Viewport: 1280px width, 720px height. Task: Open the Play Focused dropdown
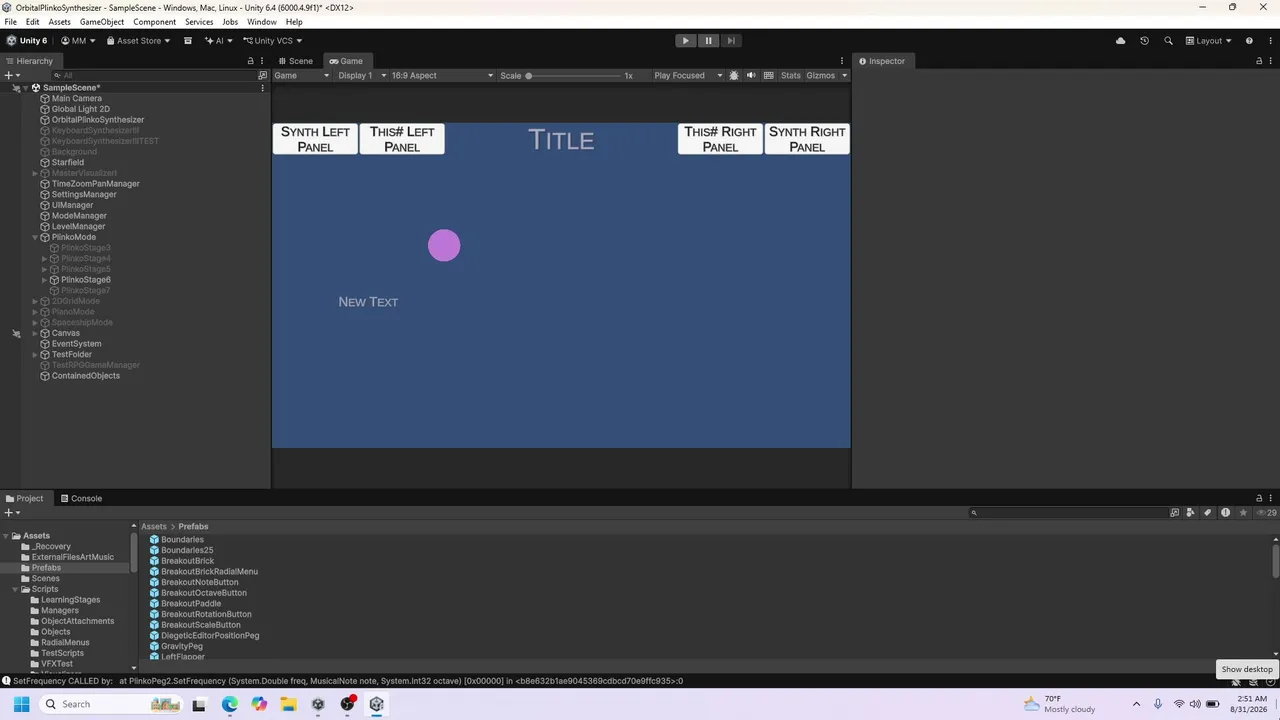pyautogui.click(x=688, y=76)
